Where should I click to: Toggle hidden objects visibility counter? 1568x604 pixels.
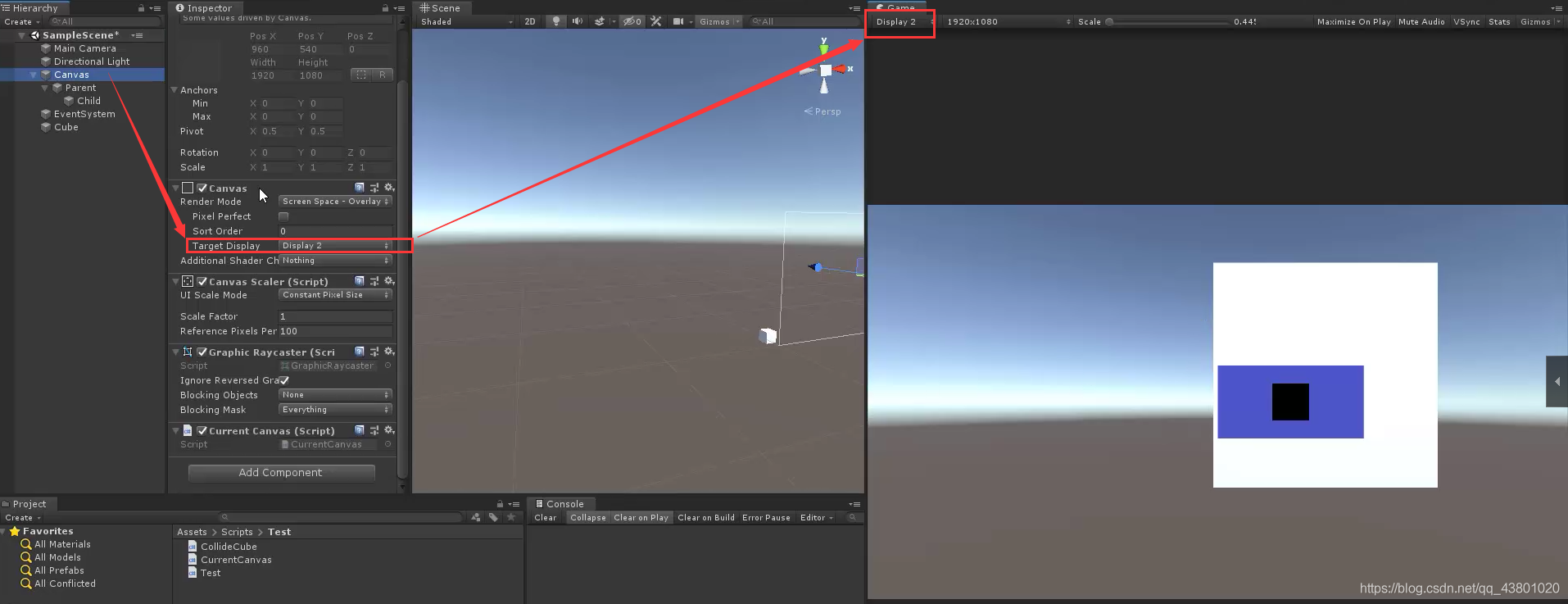(632, 21)
